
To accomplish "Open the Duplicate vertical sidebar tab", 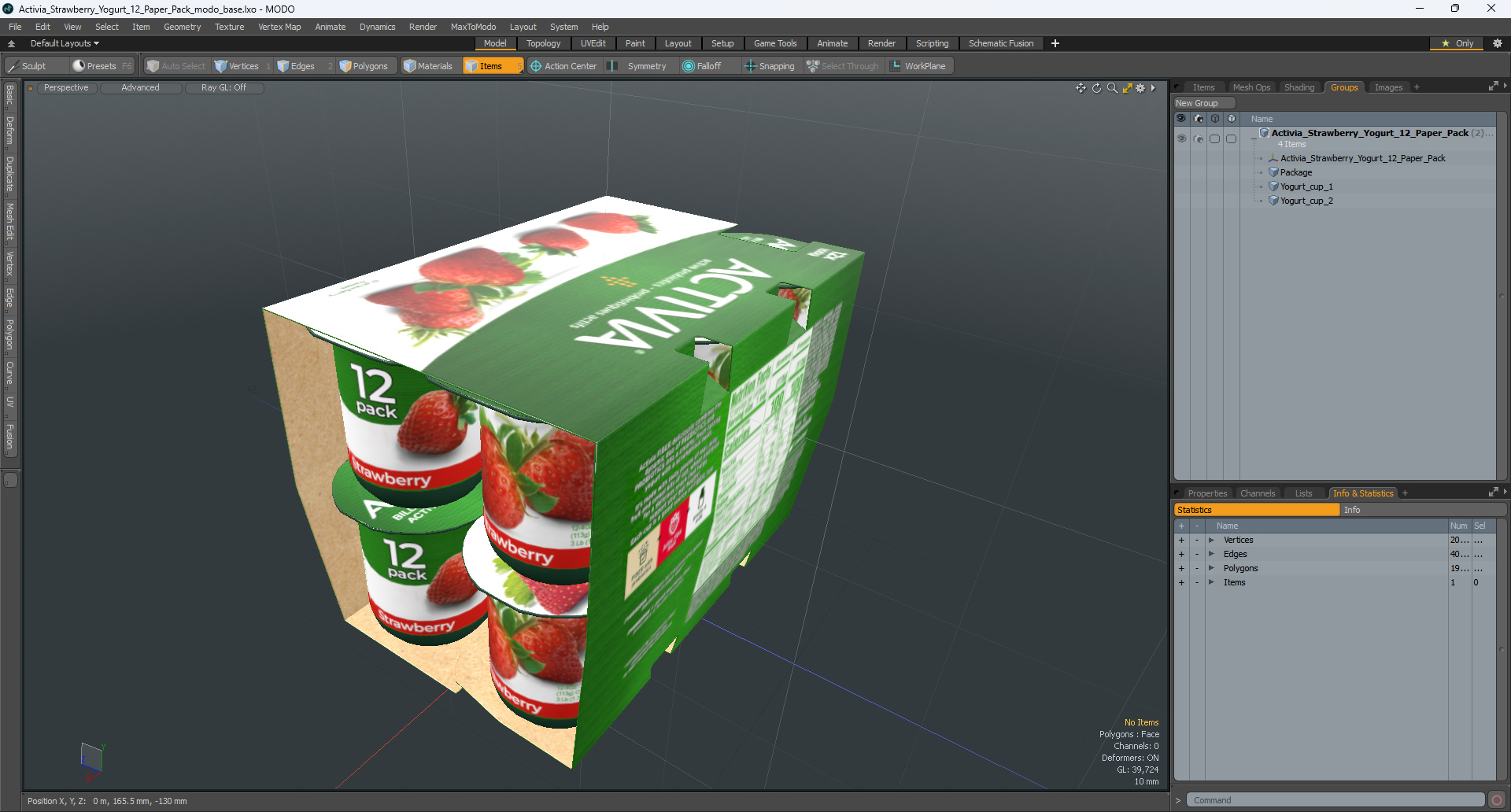I will tap(9, 174).
